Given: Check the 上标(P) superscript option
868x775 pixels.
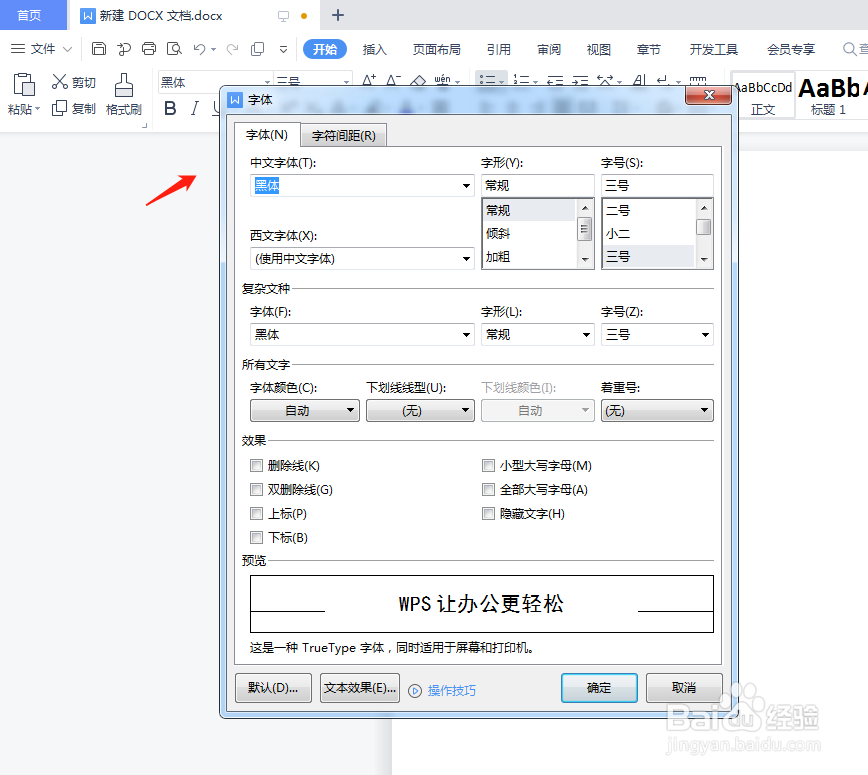Looking at the screenshot, I should pos(256,514).
